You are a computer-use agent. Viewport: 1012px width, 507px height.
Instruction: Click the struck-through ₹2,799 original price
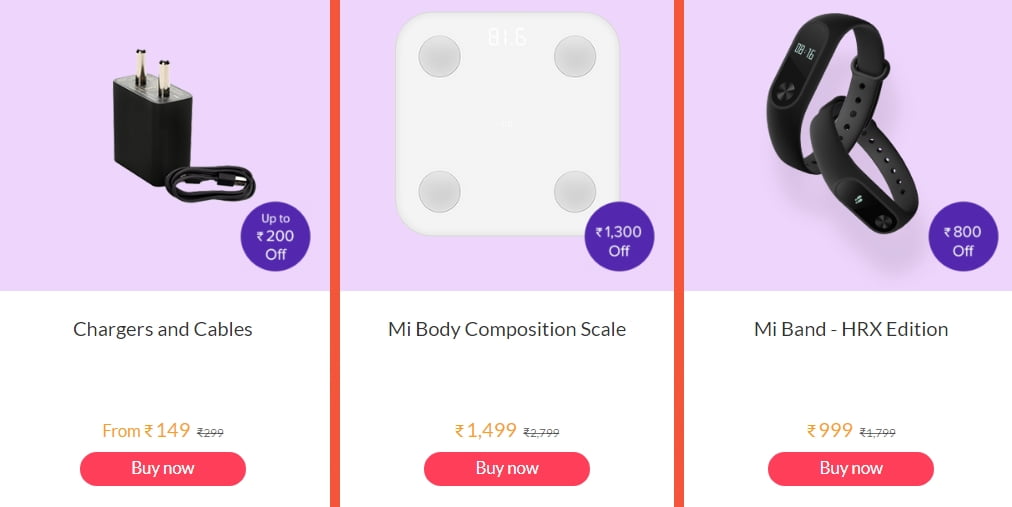coord(541,433)
